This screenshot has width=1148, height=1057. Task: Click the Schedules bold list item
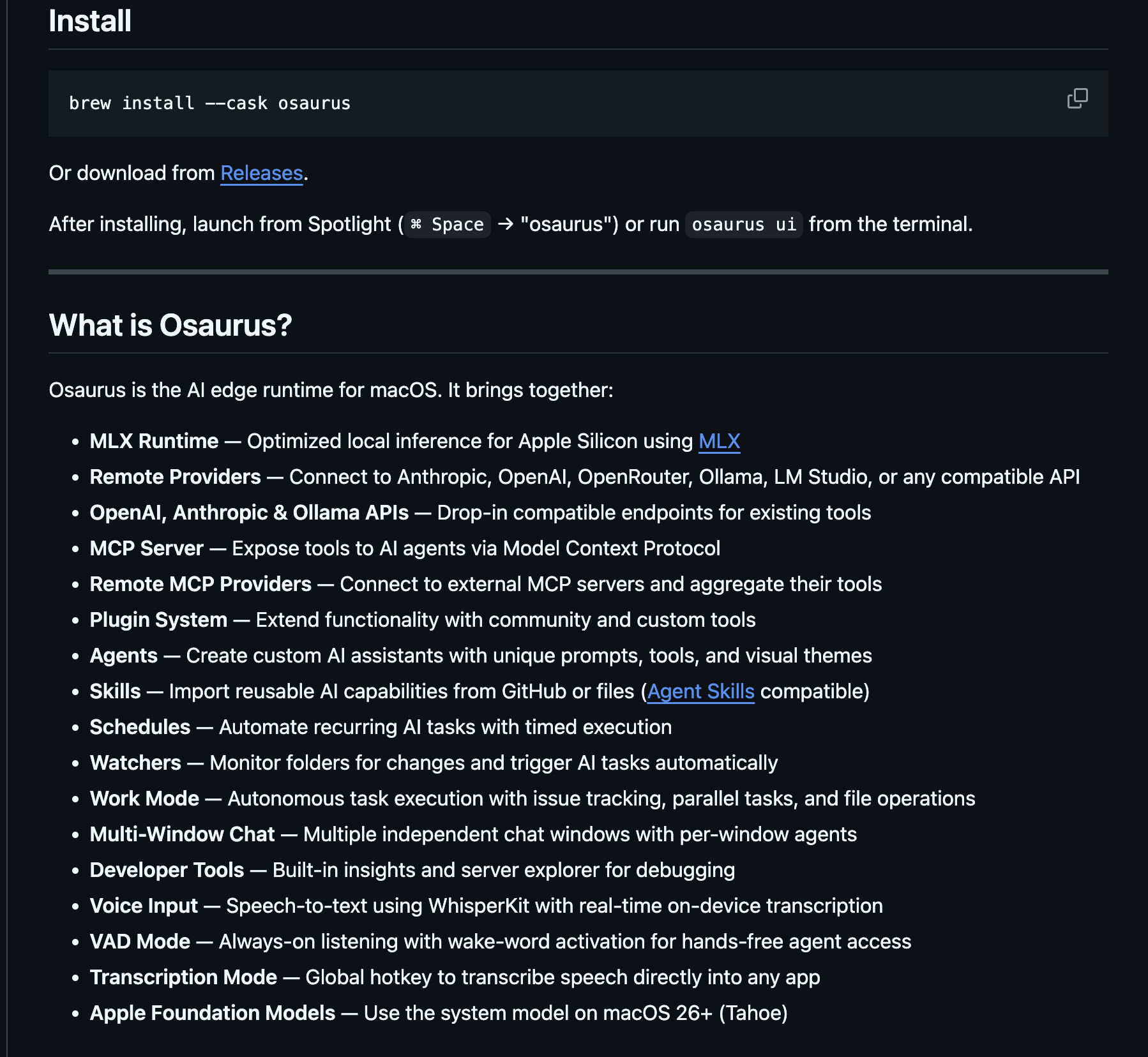140,727
